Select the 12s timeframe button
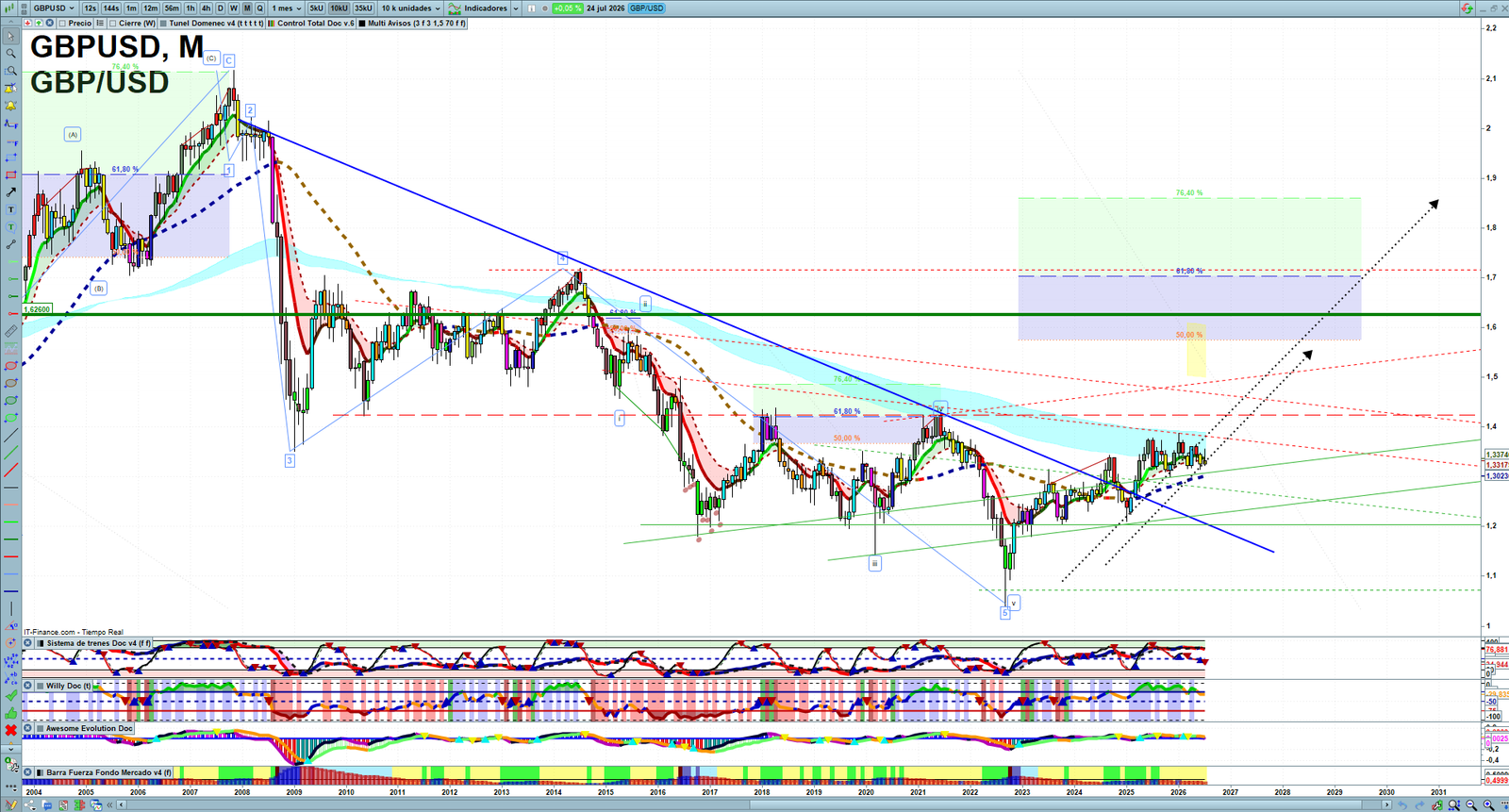This screenshot has width=1509, height=812. pyautogui.click(x=90, y=8)
